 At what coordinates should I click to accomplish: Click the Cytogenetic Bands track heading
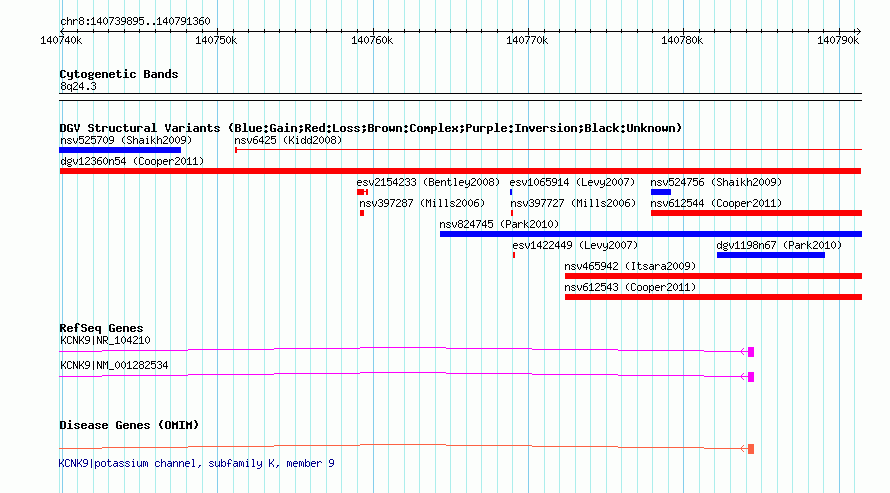click(119, 74)
